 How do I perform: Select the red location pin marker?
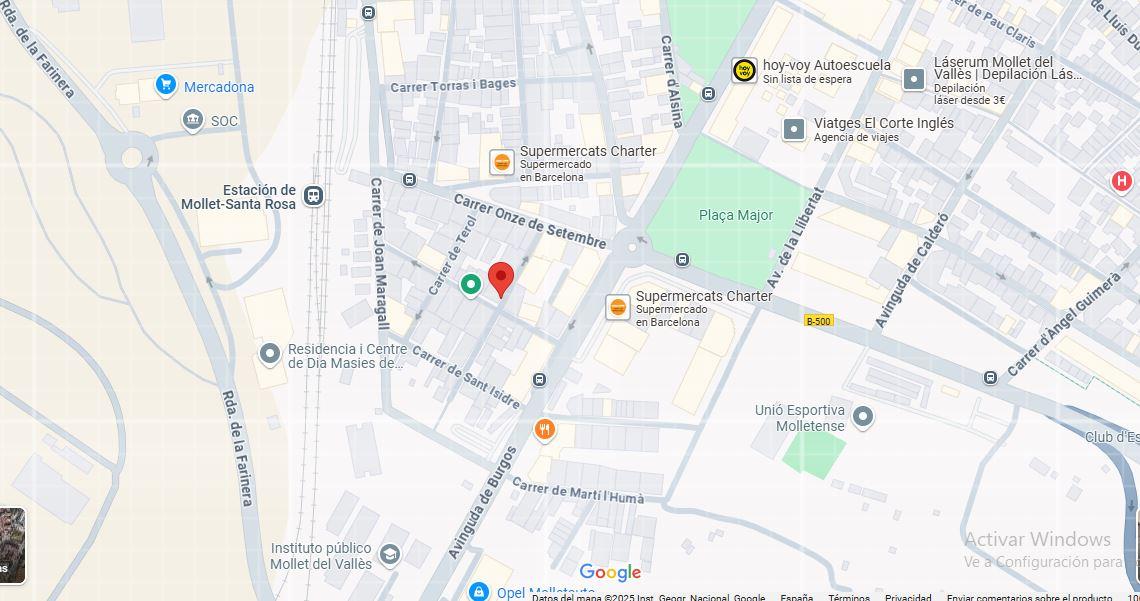point(501,280)
